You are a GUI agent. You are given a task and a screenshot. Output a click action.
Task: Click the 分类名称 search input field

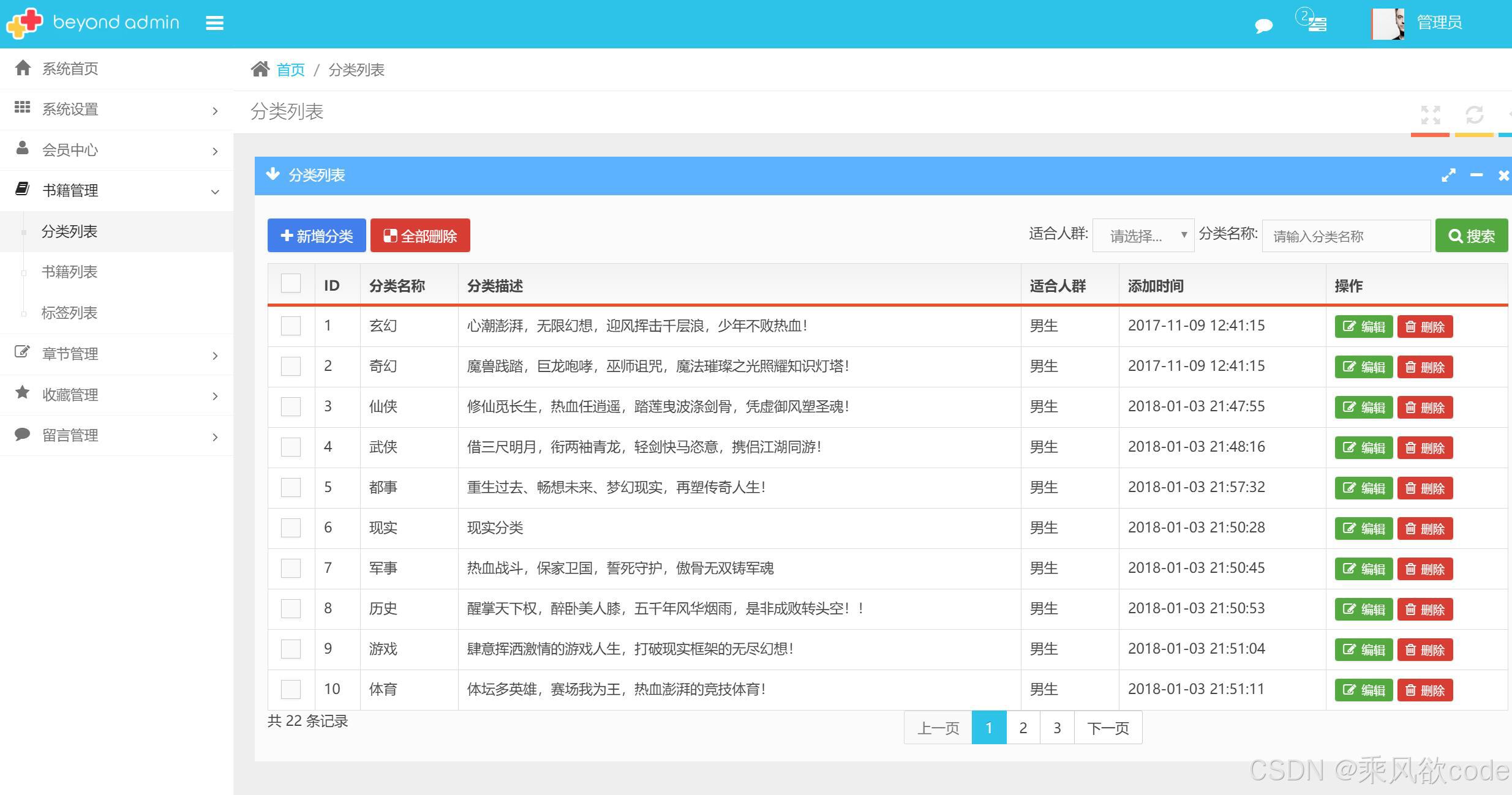[x=1345, y=236]
